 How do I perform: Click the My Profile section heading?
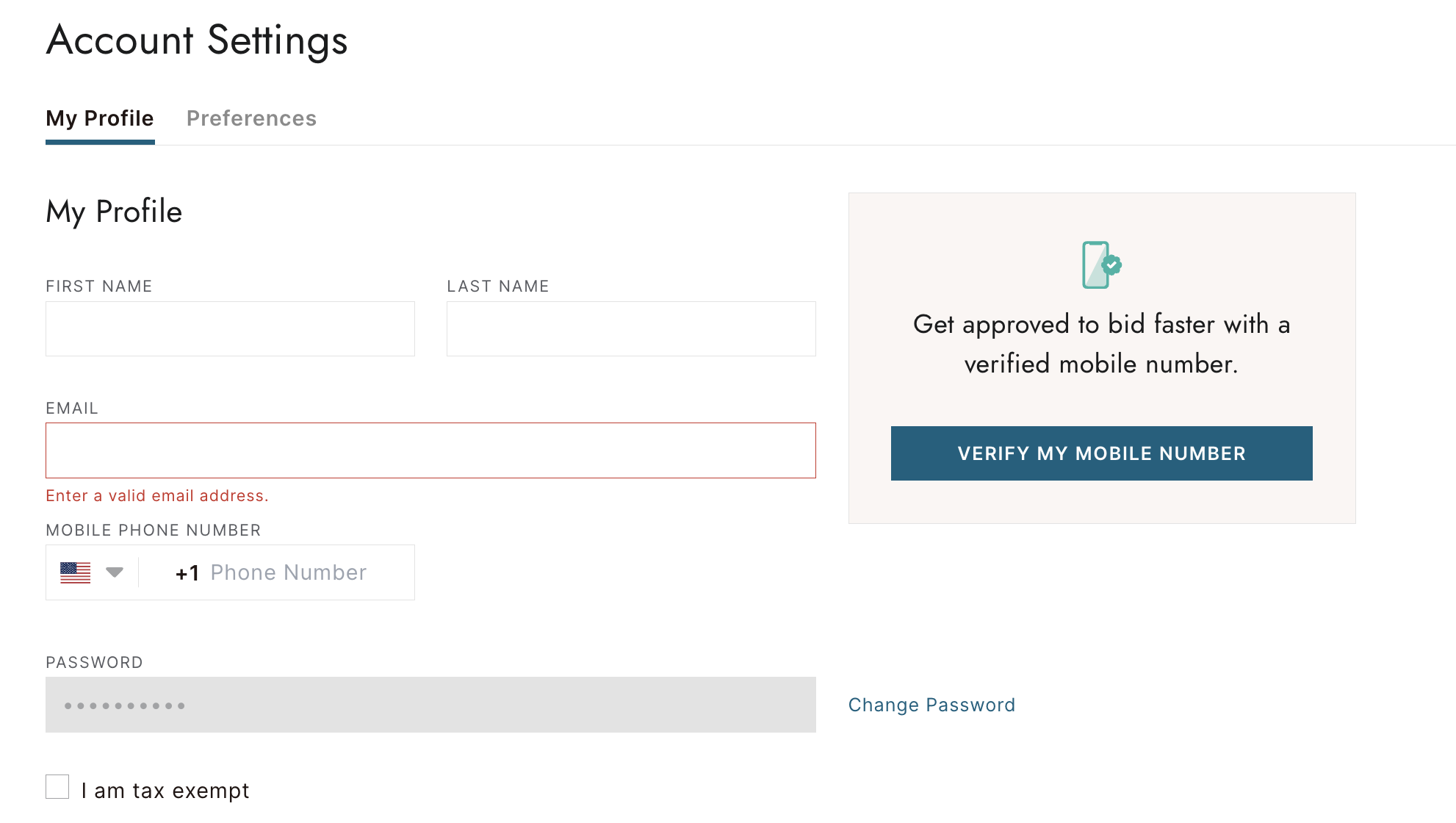click(114, 212)
